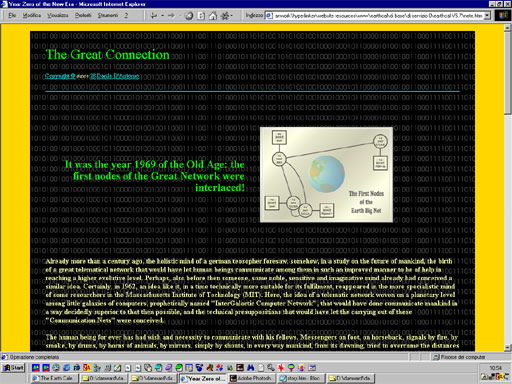Click the Forward arrow toolbar button

tap(171, 15)
